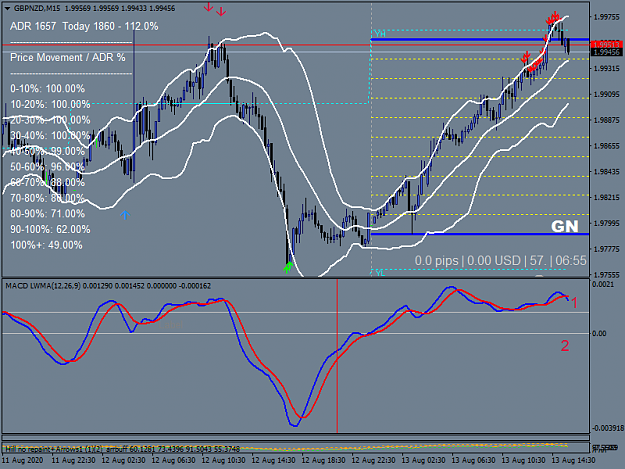The height and width of the screenshot is (469, 625).
Task: Select the green up arrow at the price low
Action: click(288, 267)
